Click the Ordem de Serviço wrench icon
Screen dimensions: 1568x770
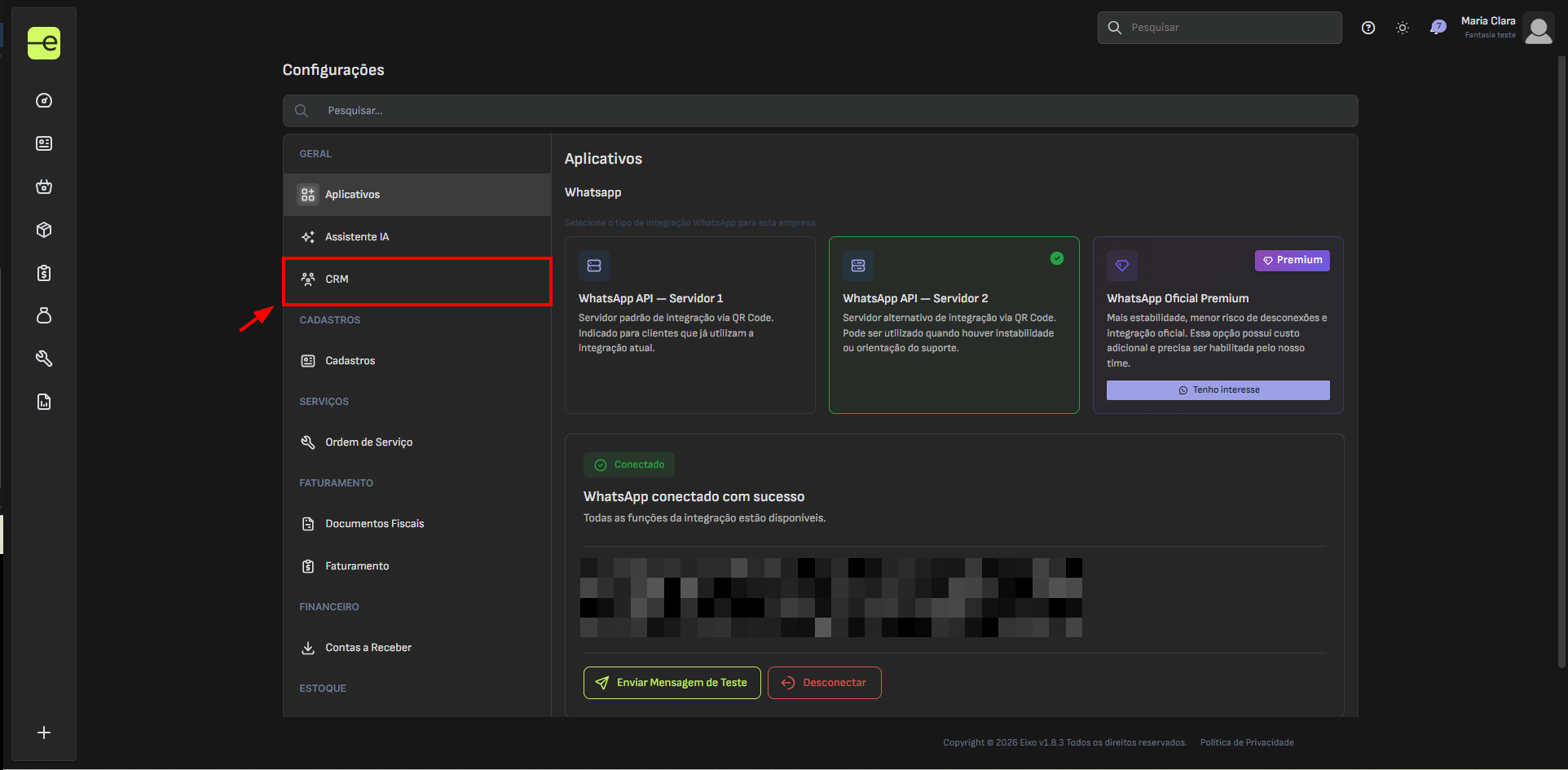pyautogui.click(x=308, y=442)
